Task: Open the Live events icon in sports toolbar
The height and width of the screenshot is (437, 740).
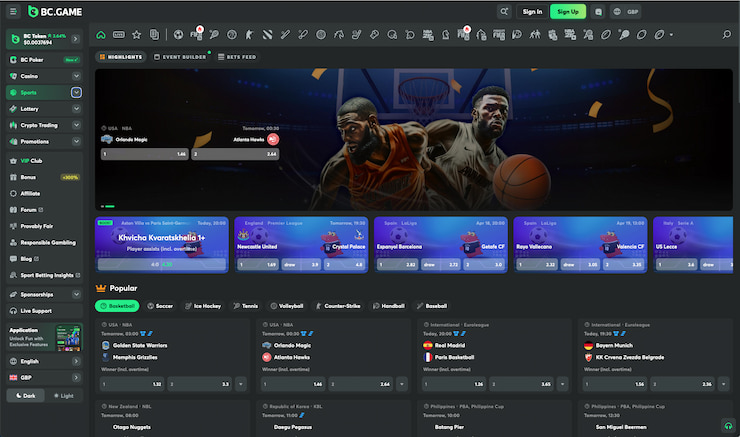Action: tap(119, 34)
